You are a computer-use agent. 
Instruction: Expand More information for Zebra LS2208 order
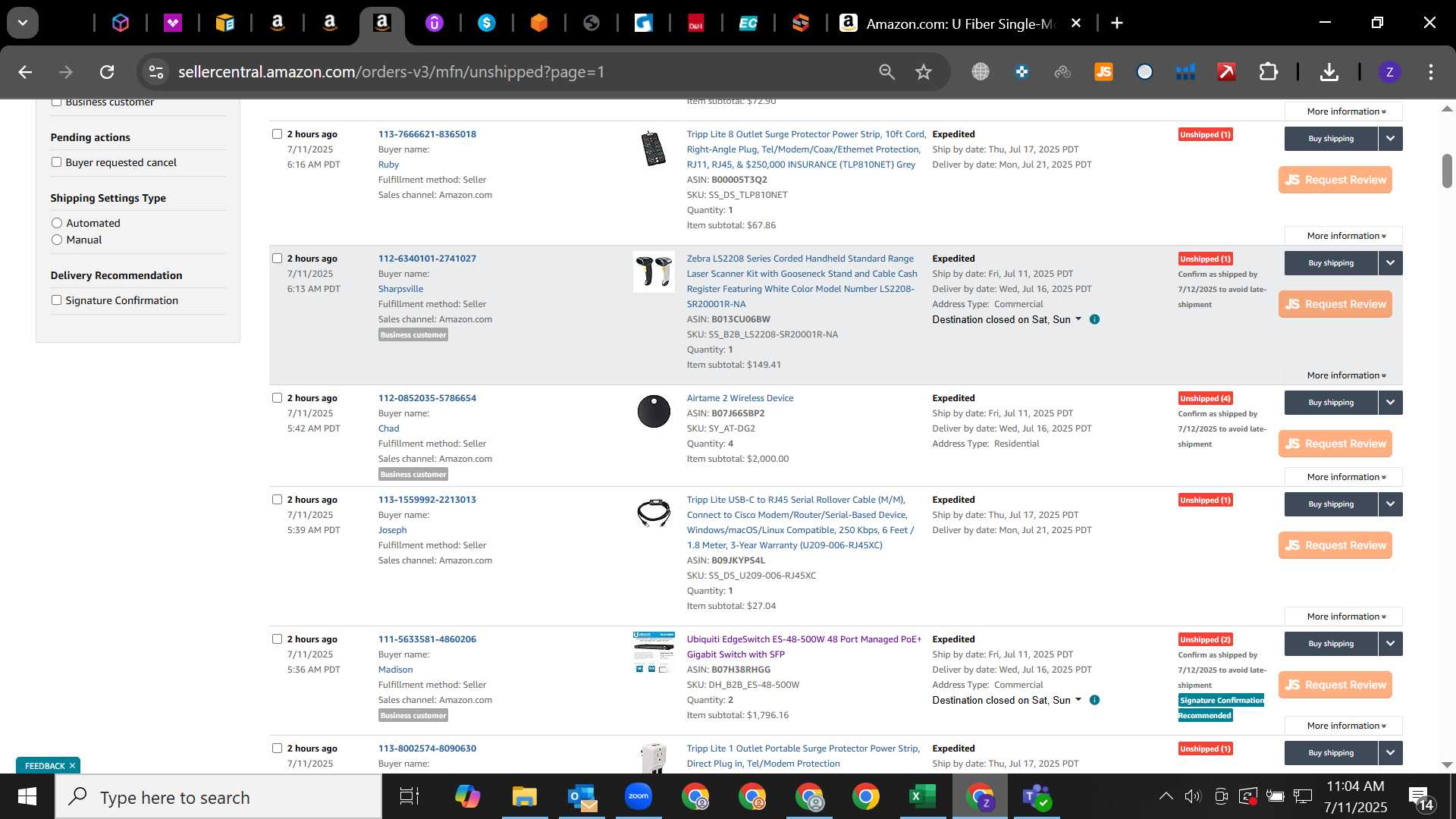[x=1344, y=375]
